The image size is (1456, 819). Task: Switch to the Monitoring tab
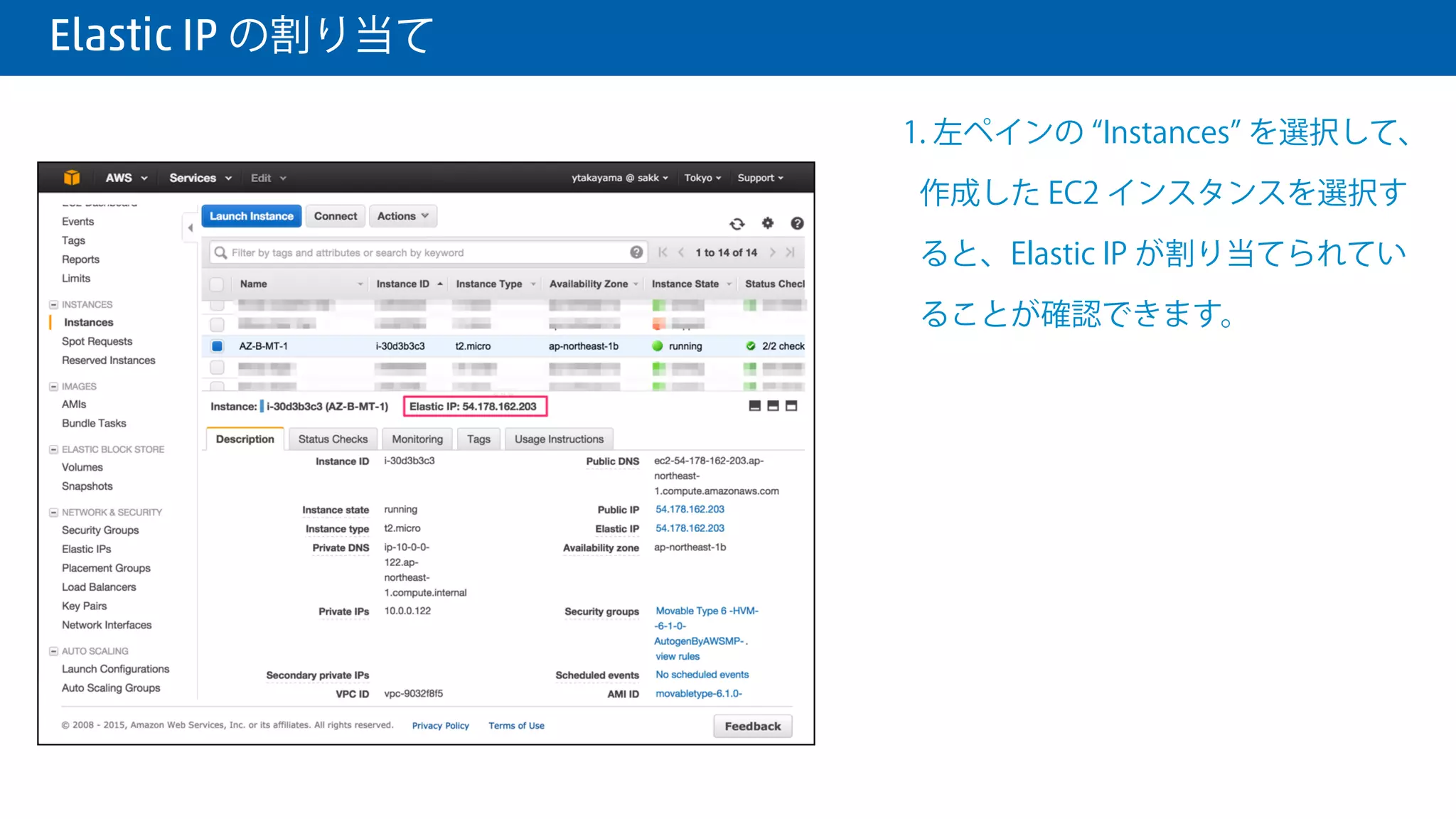[x=417, y=439]
